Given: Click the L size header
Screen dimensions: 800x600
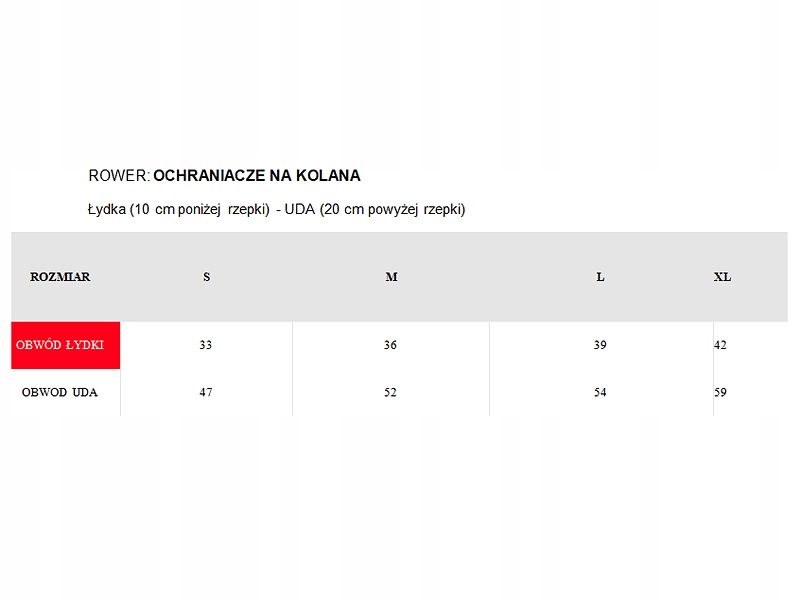Looking at the screenshot, I should tap(600, 277).
